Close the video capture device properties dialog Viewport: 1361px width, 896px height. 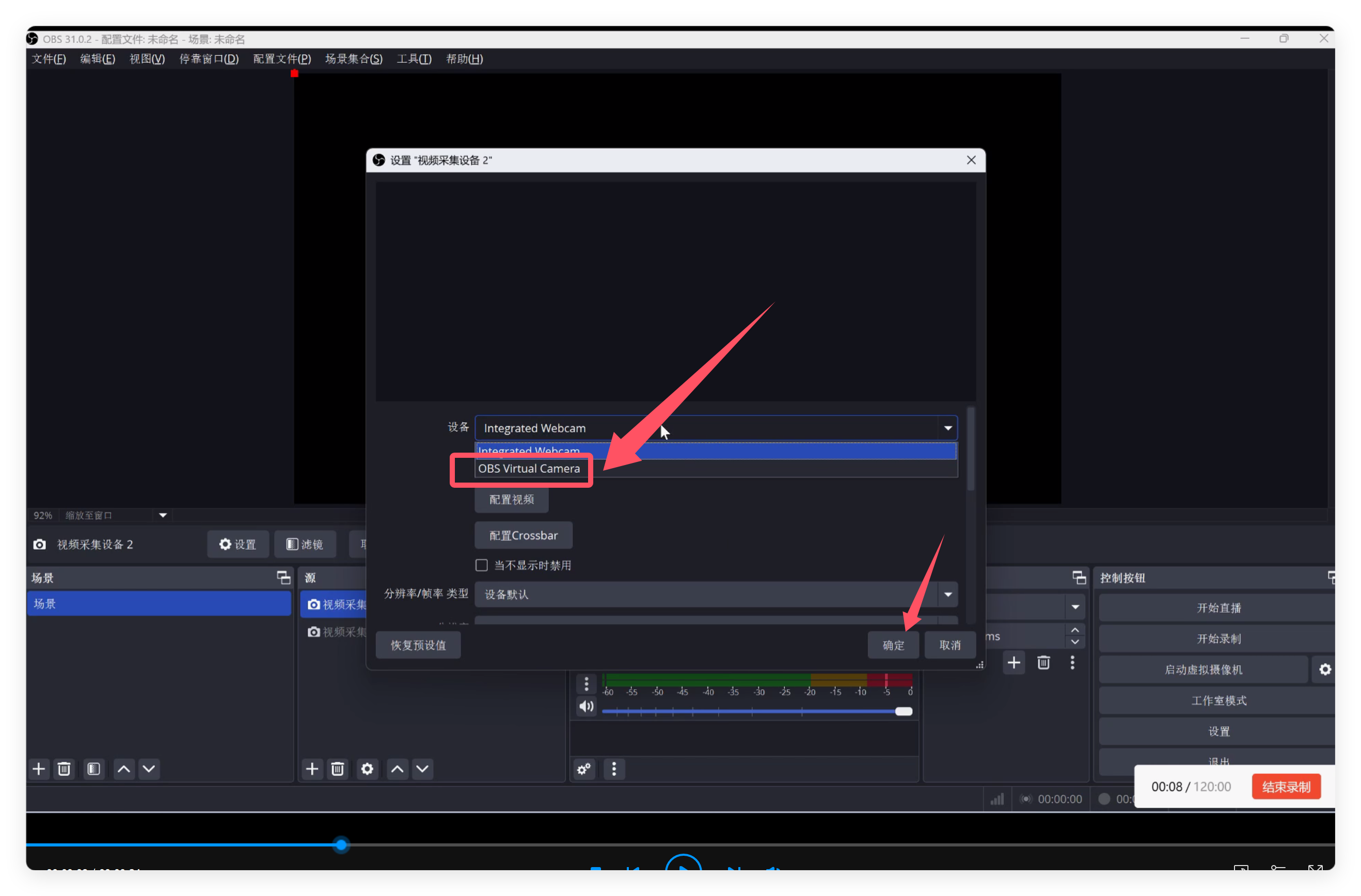pyautogui.click(x=972, y=160)
